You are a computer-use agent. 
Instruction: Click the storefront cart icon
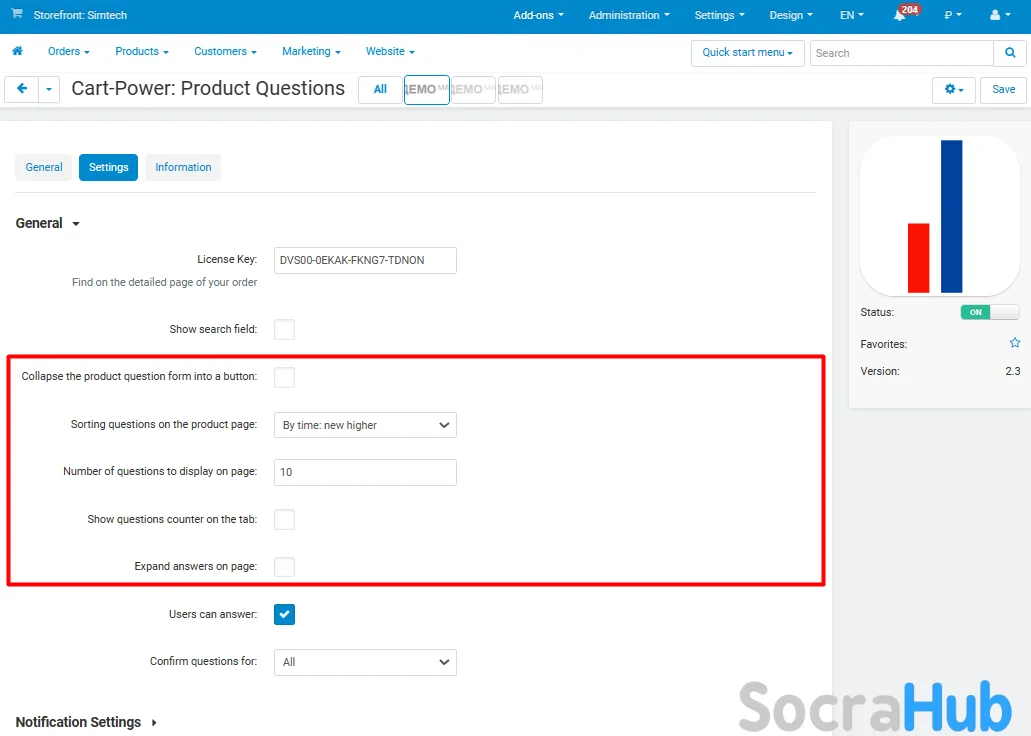pos(16,14)
